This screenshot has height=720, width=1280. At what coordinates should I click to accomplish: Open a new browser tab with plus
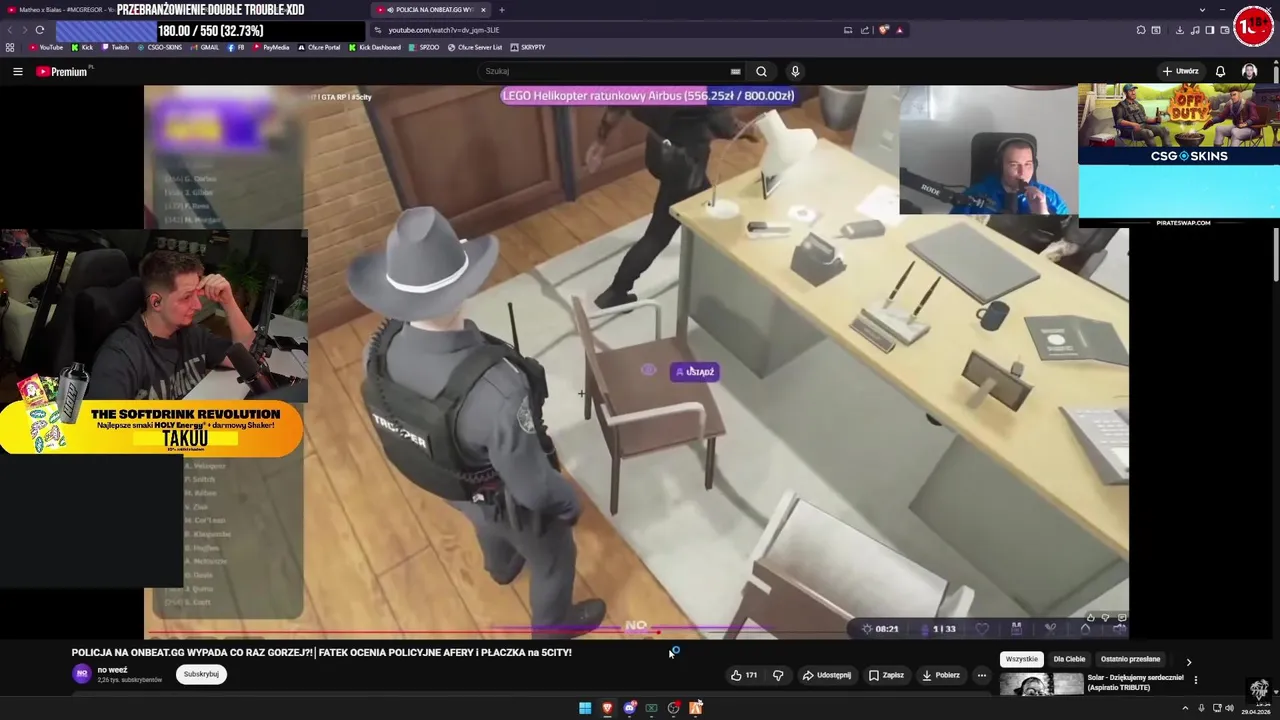502,10
